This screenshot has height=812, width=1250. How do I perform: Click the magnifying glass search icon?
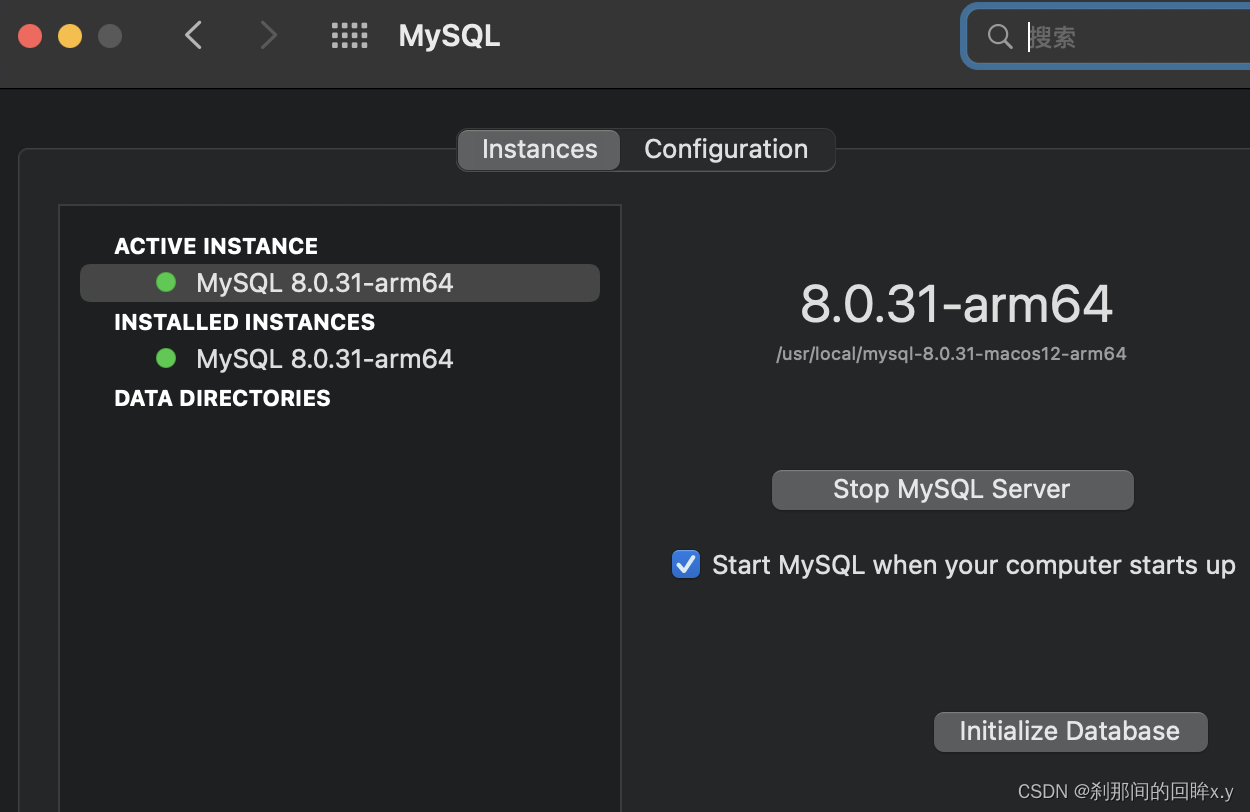[1000, 37]
